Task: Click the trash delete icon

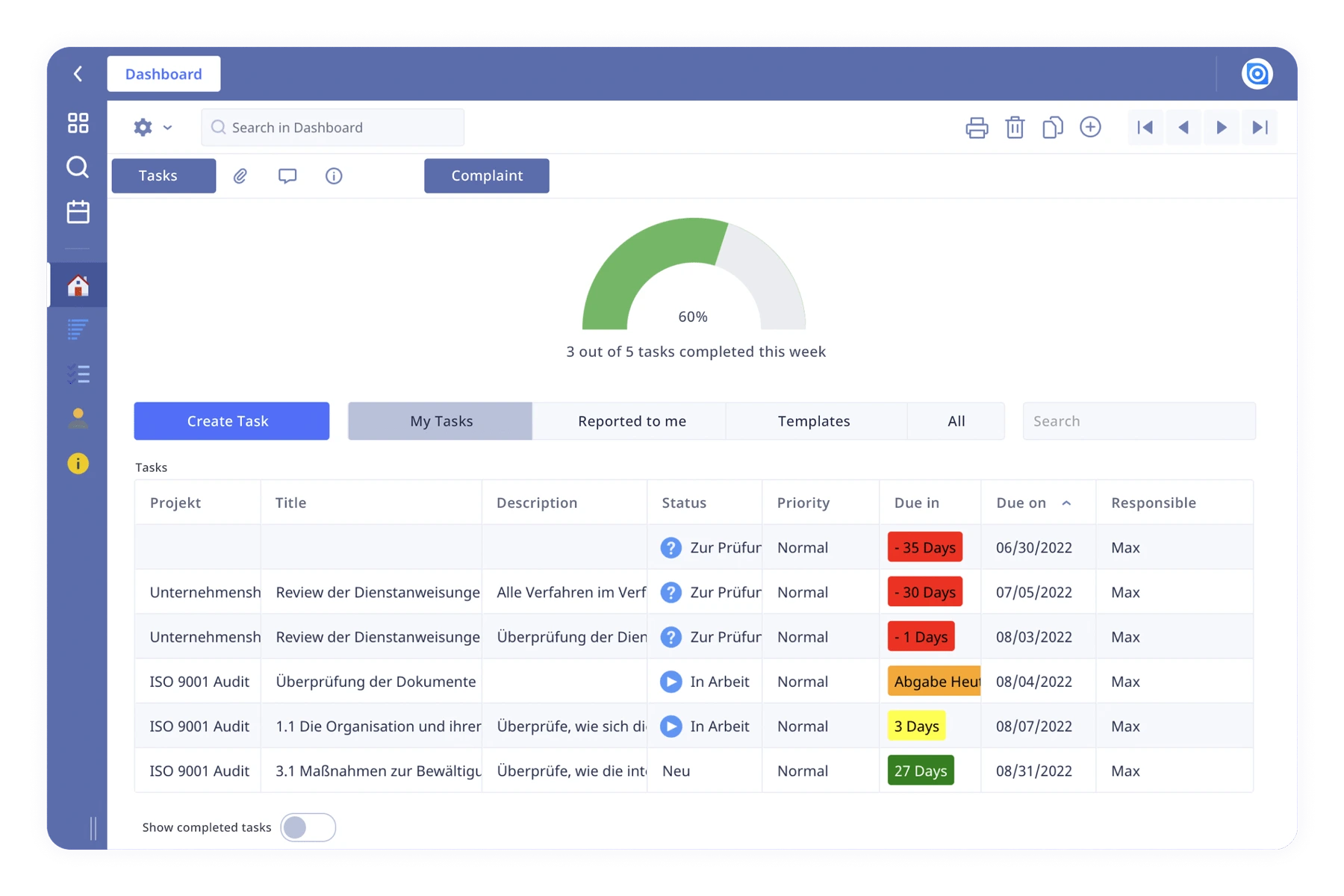Action: (1015, 128)
